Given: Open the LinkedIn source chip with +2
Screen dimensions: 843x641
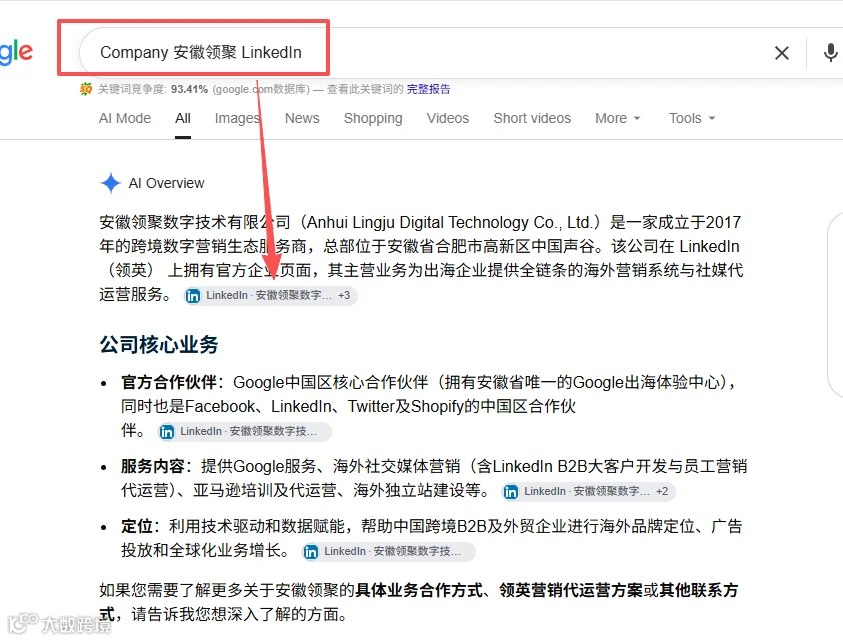Looking at the screenshot, I should [589, 492].
